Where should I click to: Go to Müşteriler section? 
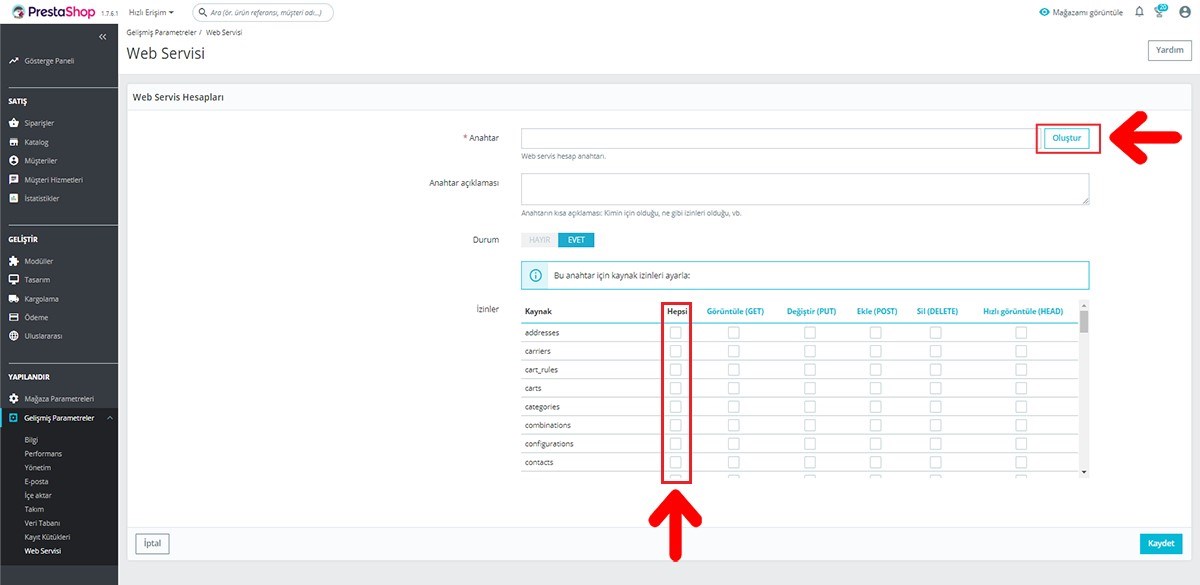click(40, 161)
